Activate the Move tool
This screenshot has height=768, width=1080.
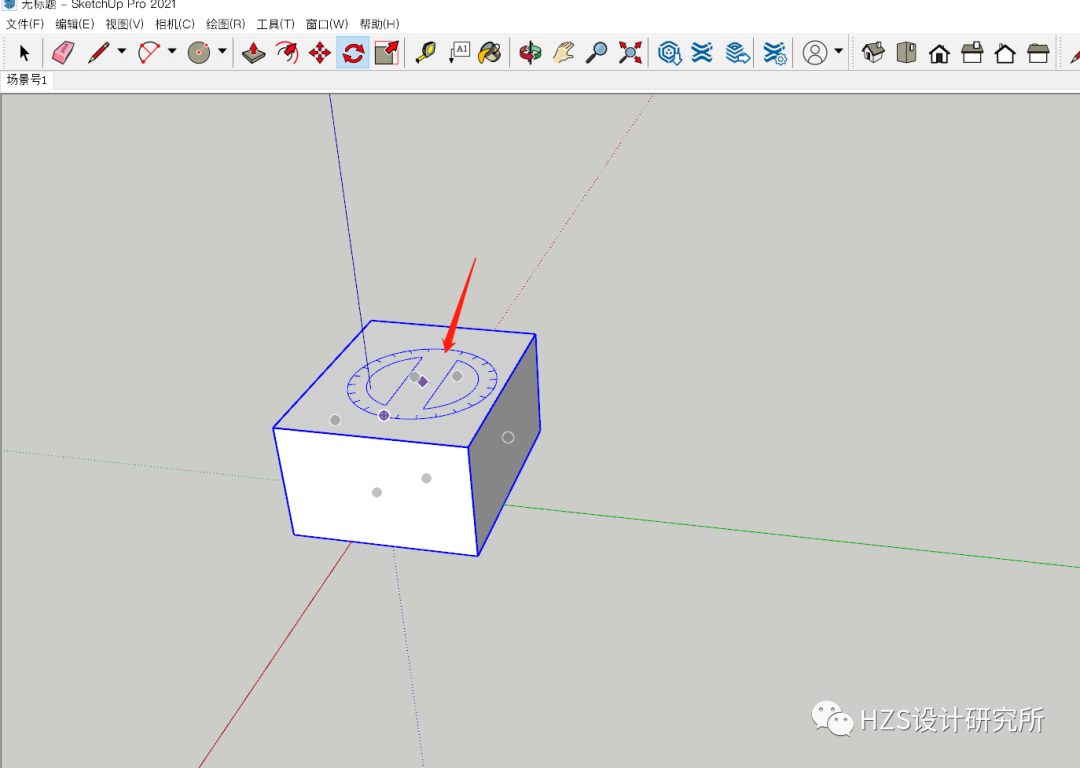coord(319,52)
